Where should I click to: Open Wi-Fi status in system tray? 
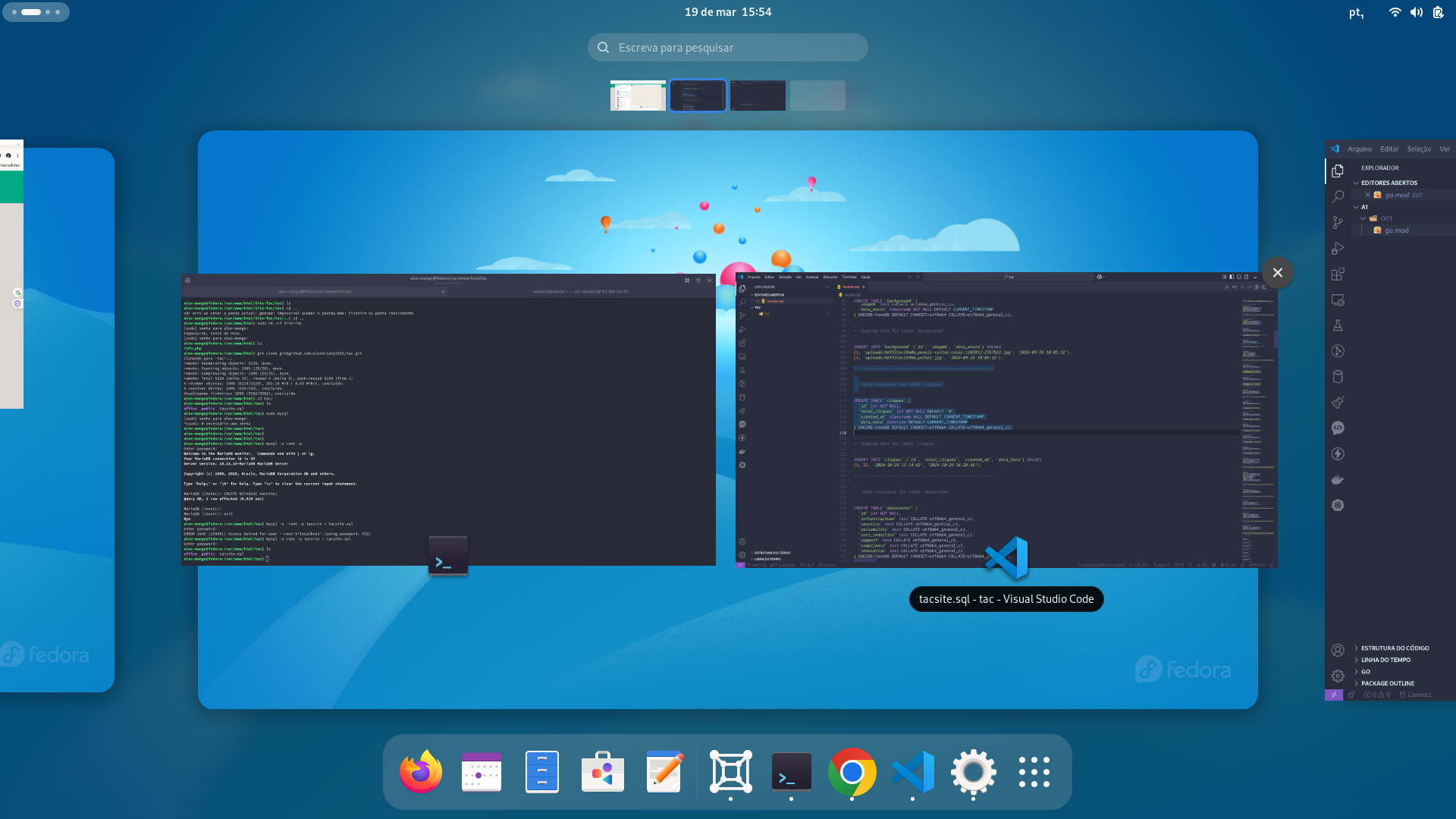[x=1395, y=12]
